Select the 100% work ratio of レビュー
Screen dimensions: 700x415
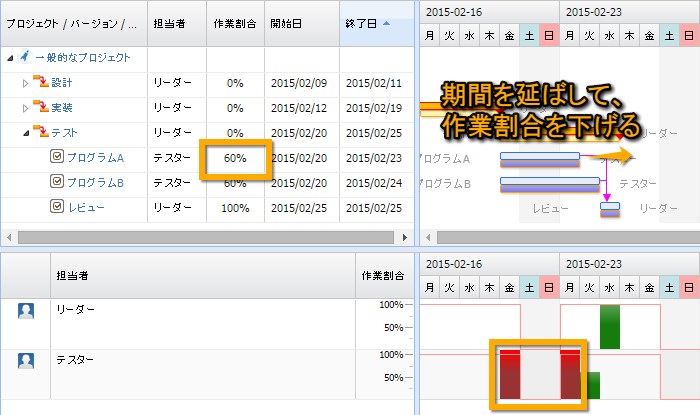[235, 208]
